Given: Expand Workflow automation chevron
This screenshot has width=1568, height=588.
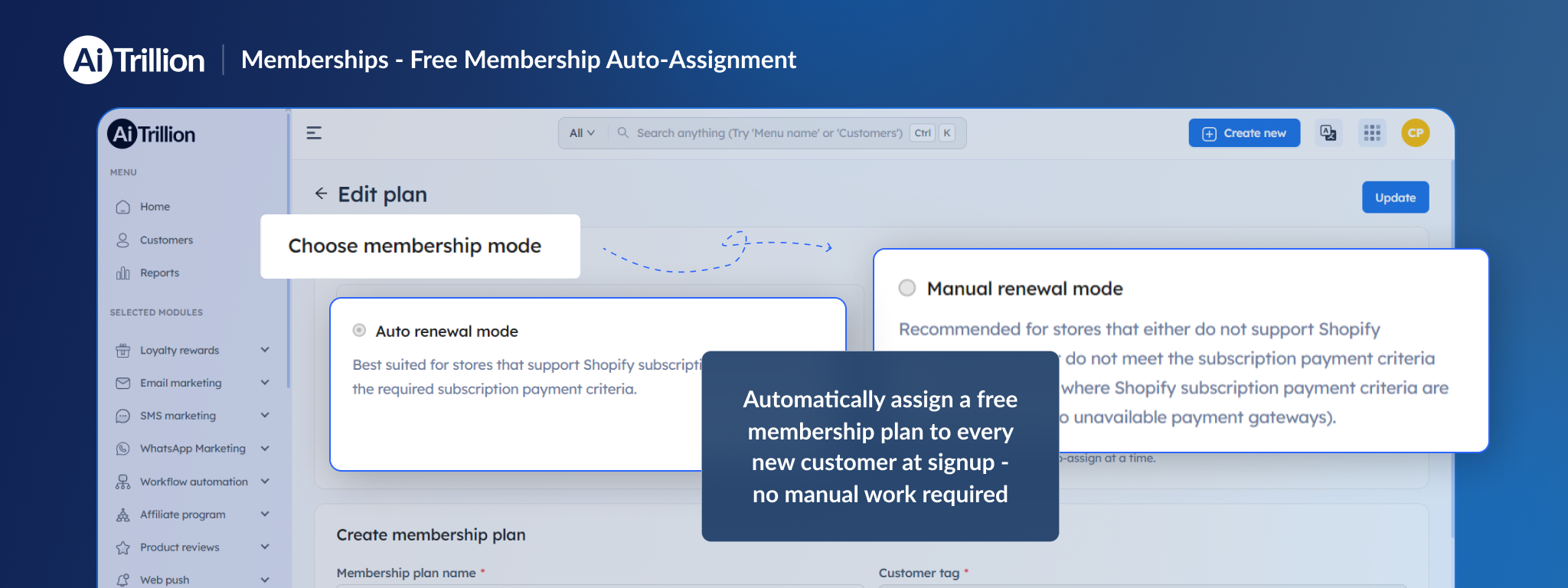Looking at the screenshot, I should pos(265,482).
